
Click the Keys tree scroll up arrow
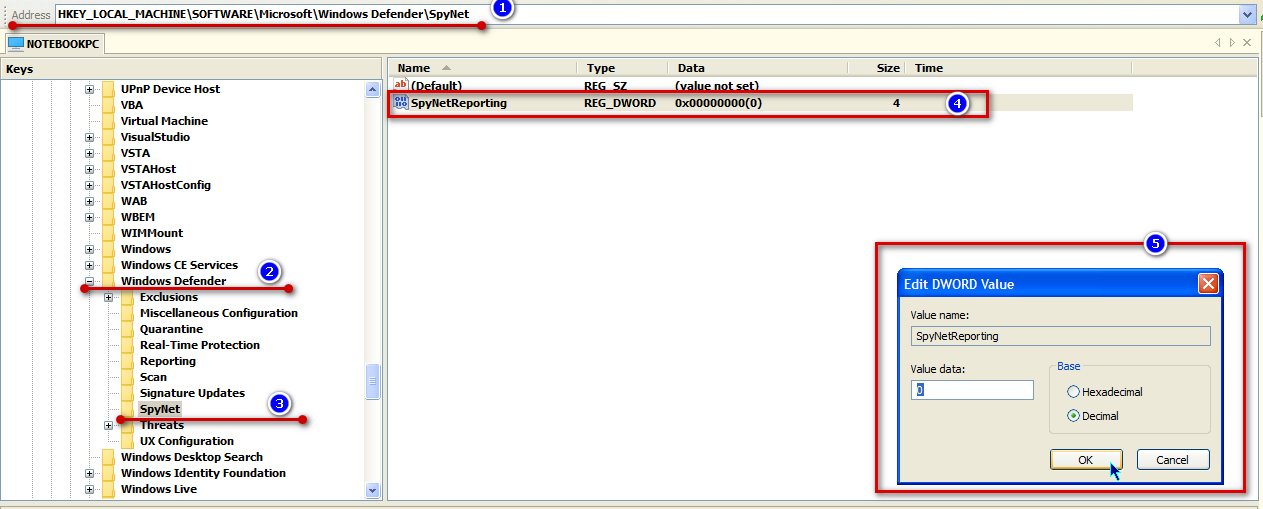point(373,89)
